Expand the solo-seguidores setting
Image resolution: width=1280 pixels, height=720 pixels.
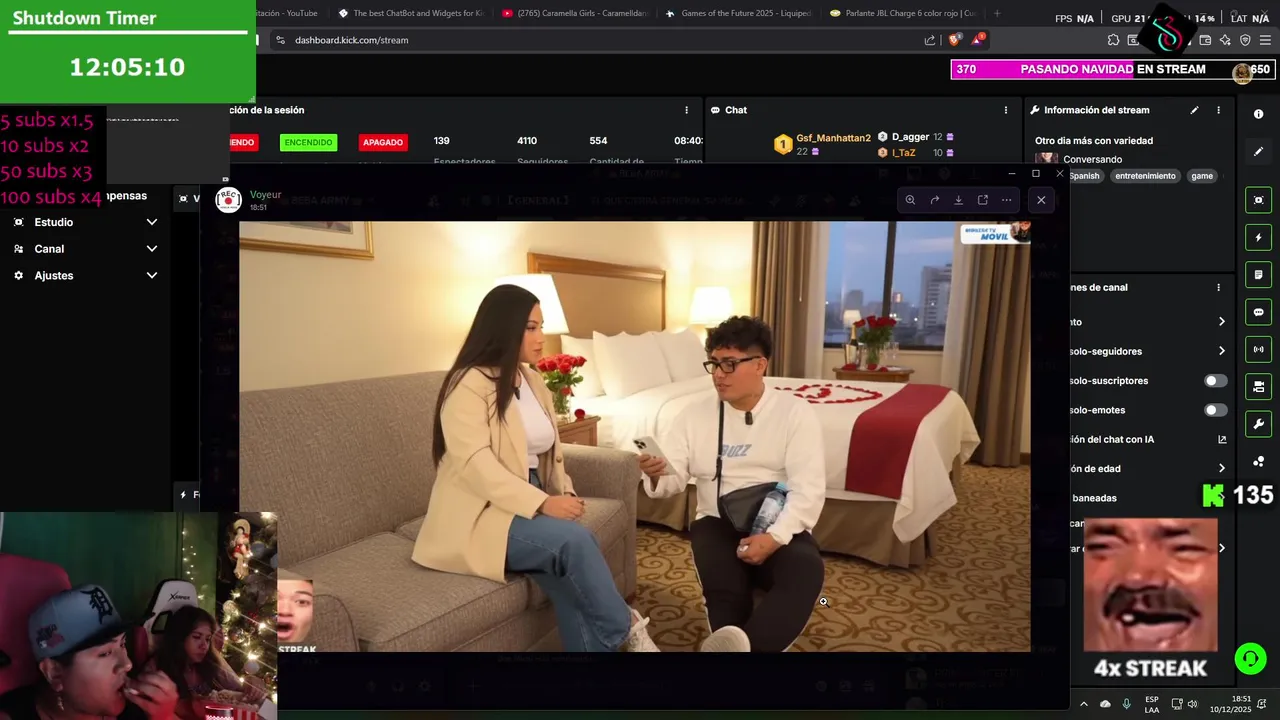point(1221,351)
